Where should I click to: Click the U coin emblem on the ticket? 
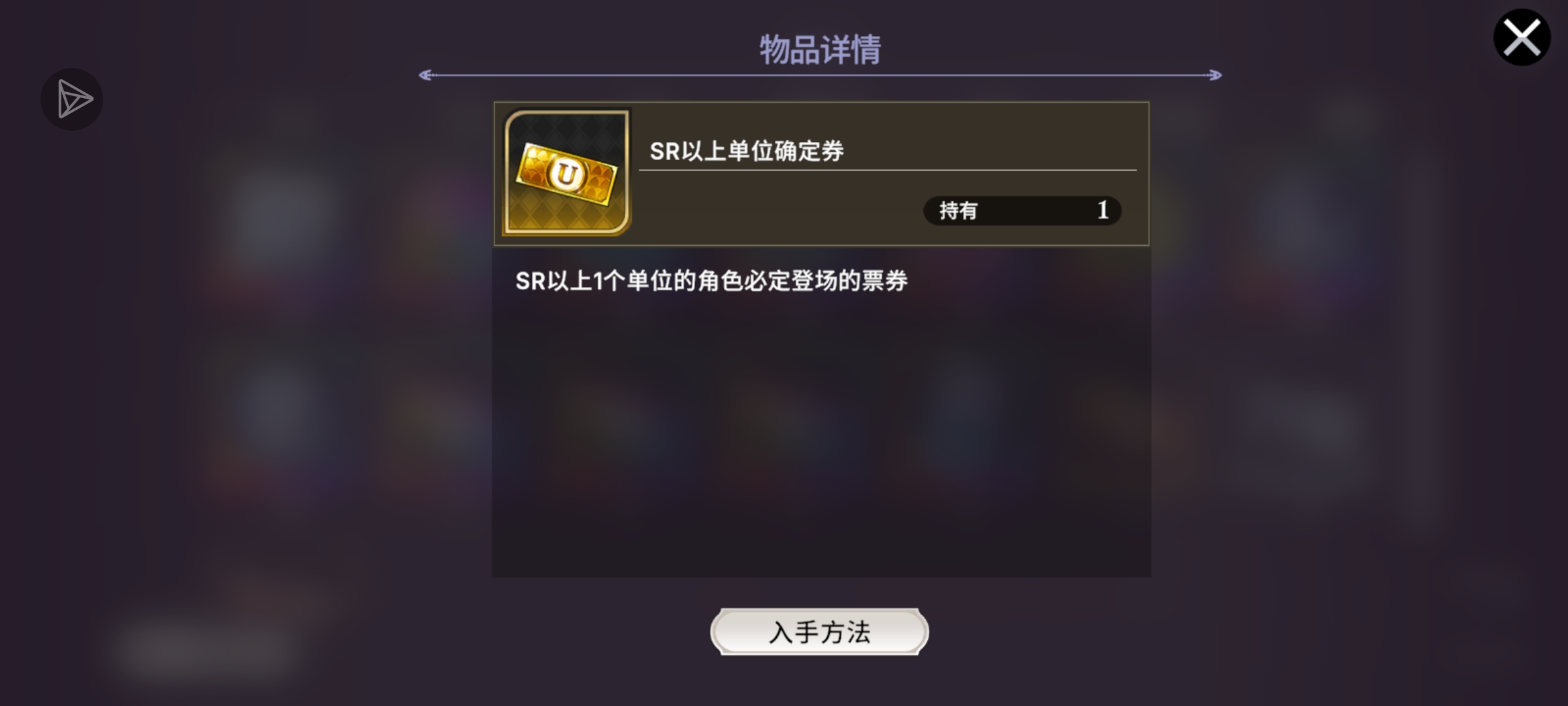[566, 174]
